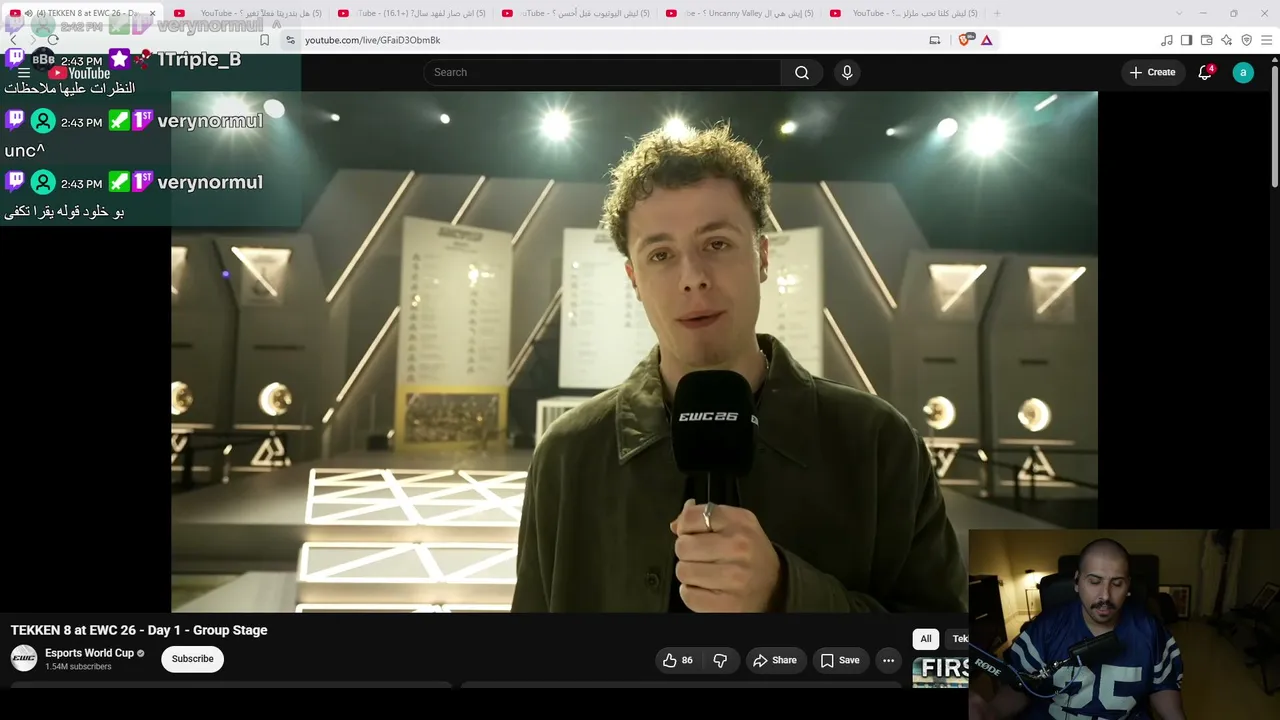The image size is (1280, 720).
Task: Click the page vertical scrollbar
Action: click(1274, 126)
